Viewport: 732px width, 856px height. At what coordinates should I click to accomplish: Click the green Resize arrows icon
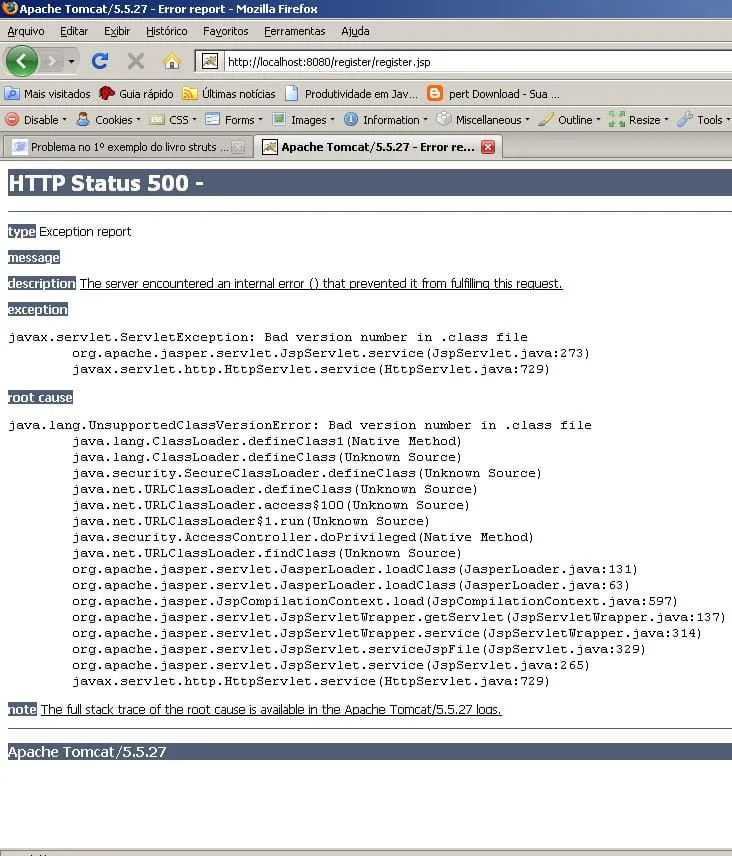click(617, 119)
